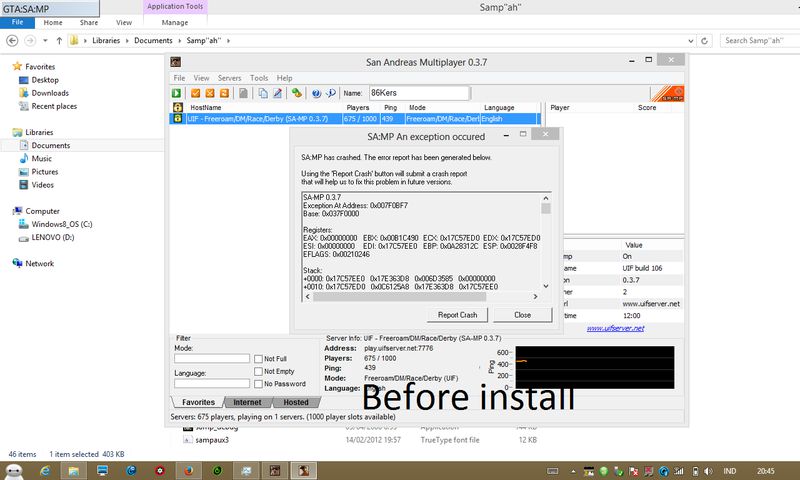The height and width of the screenshot is (480, 800).
Task: Select the Favorites server tab
Action: coord(198,402)
